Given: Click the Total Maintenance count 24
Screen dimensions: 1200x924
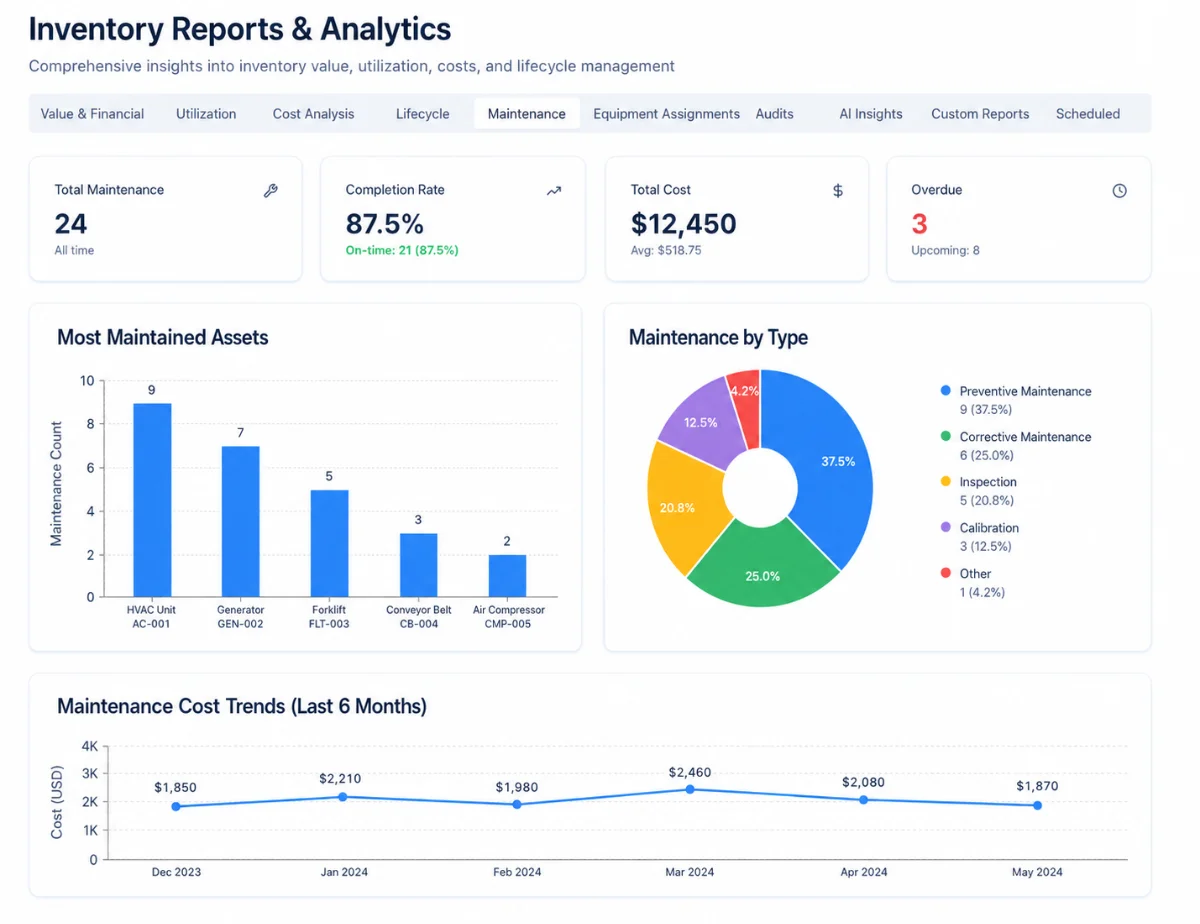Looking at the screenshot, I should (71, 223).
